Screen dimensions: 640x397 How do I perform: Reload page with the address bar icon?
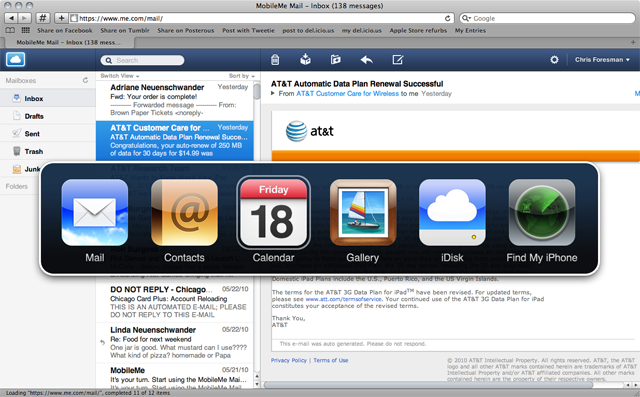point(447,18)
